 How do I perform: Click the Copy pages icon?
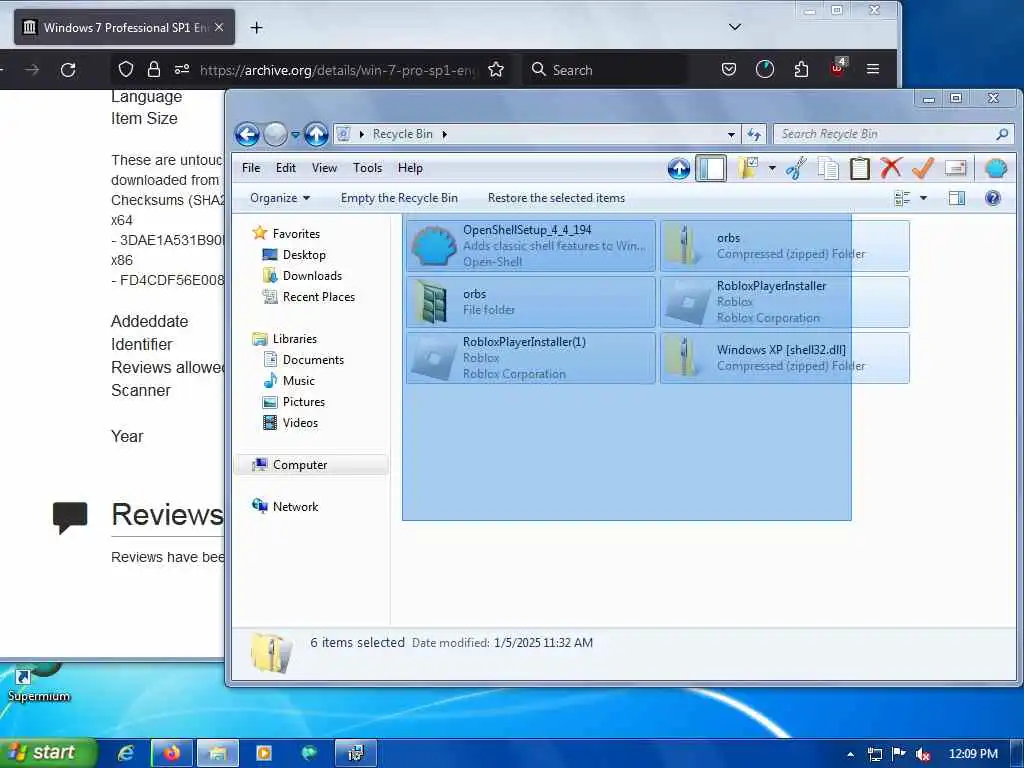(x=829, y=168)
